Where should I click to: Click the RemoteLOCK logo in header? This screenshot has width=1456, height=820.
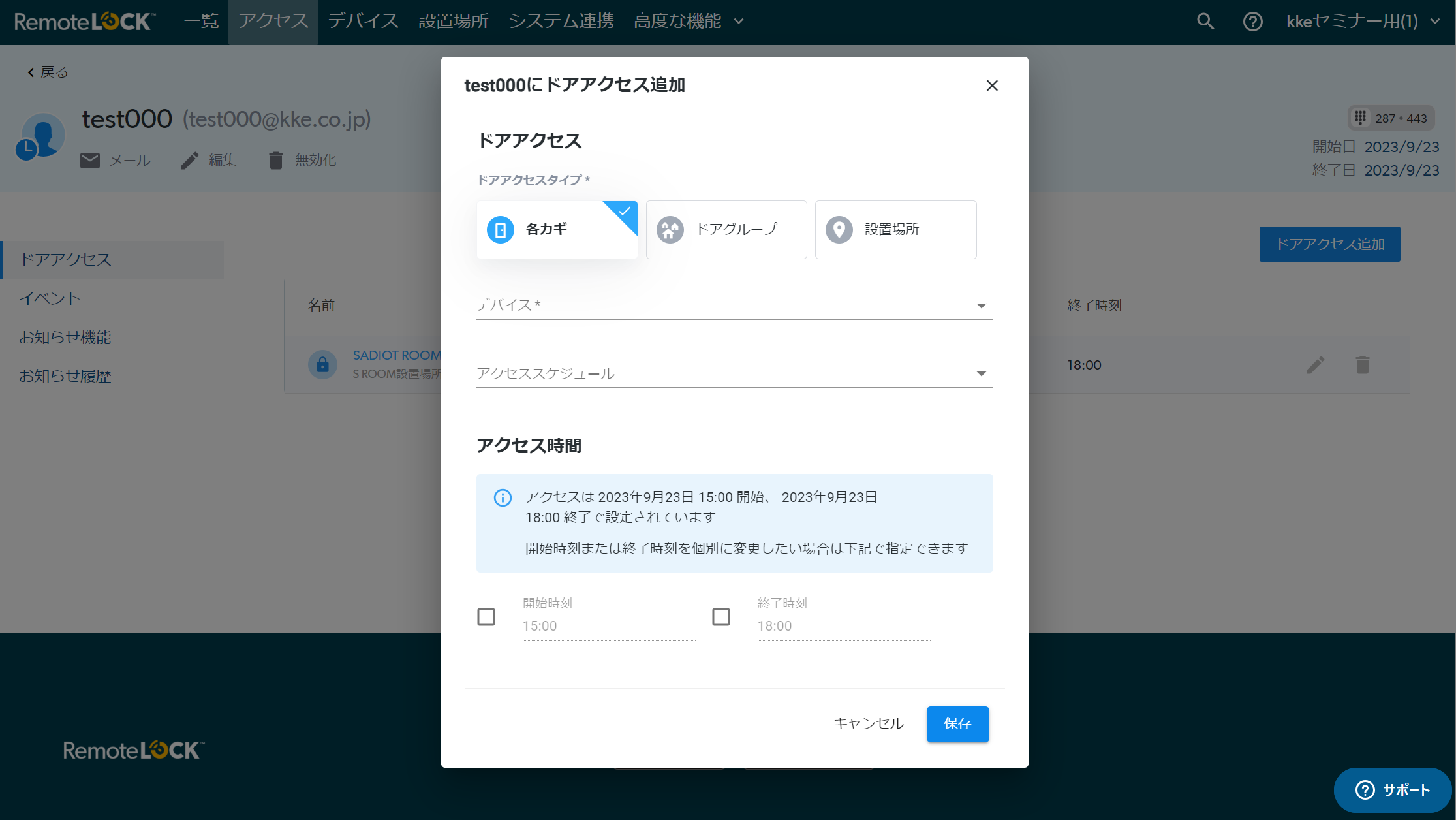coord(85,22)
